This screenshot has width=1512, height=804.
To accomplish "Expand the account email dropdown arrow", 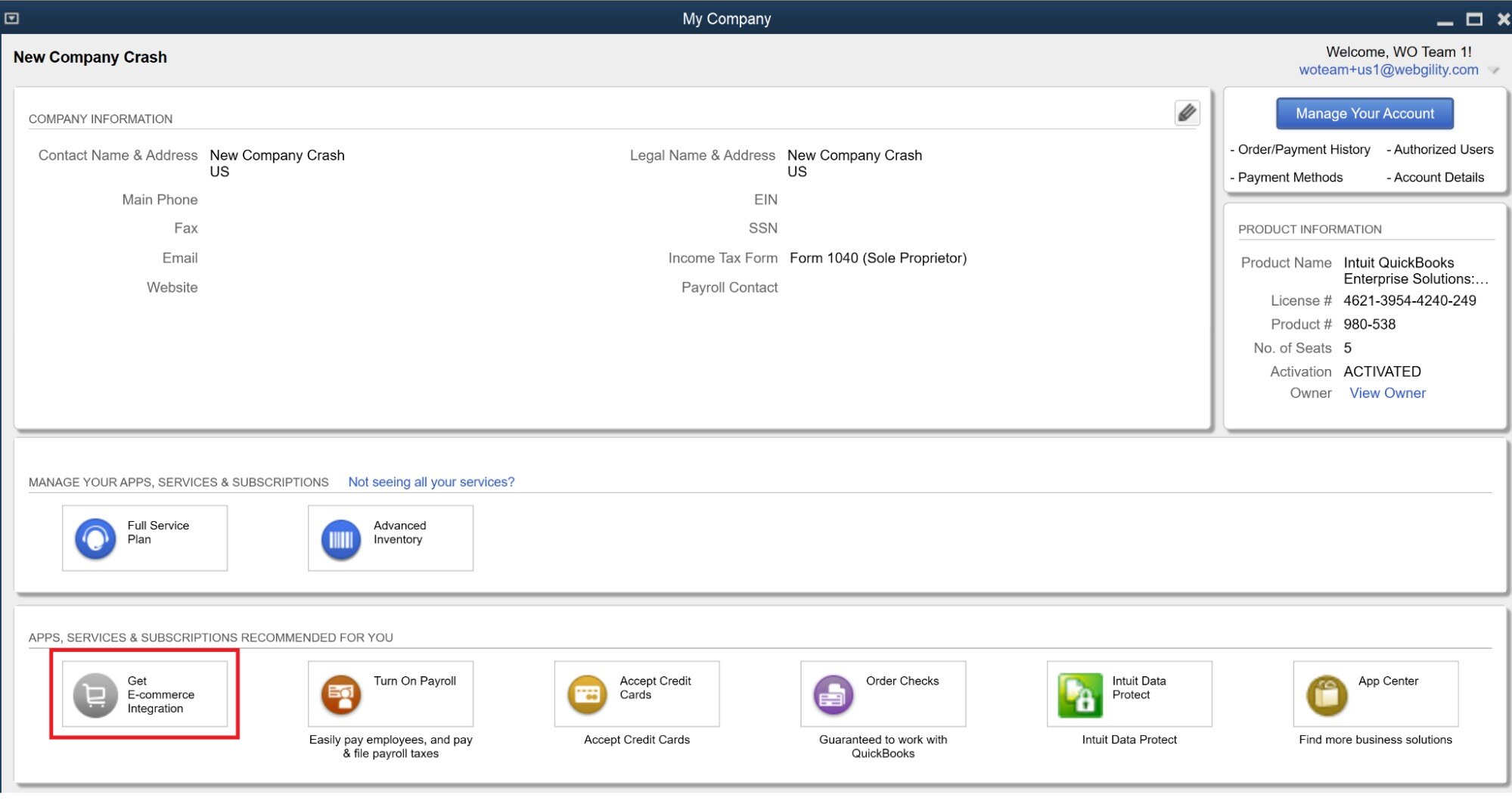I will point(1494,70).
